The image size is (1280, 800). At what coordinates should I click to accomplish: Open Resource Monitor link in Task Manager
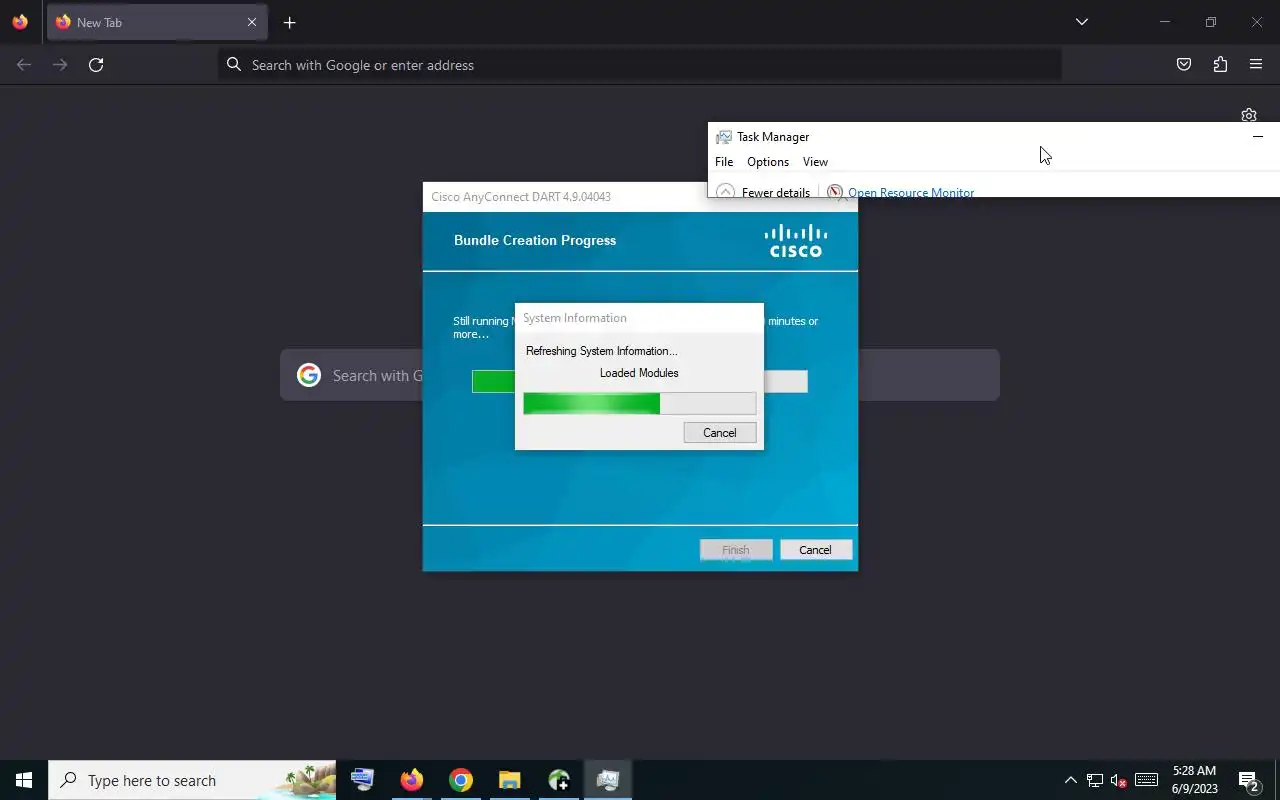[x=911, y=192]
